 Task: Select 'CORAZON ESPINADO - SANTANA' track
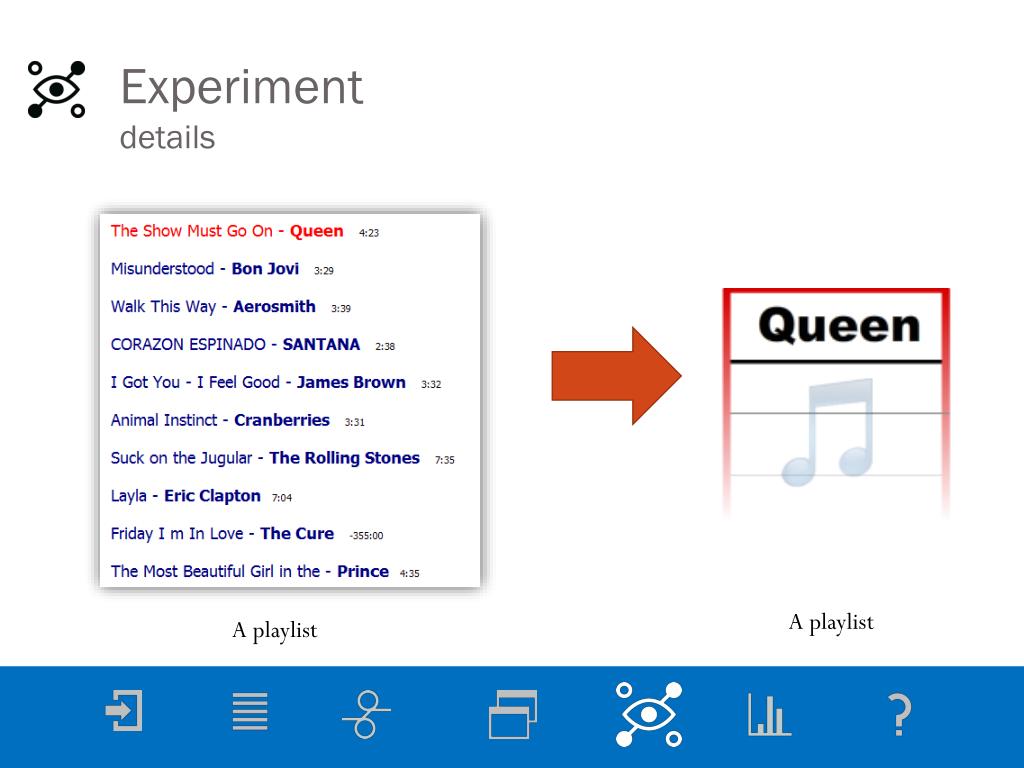pyautogui.click(x=235, y=345)
